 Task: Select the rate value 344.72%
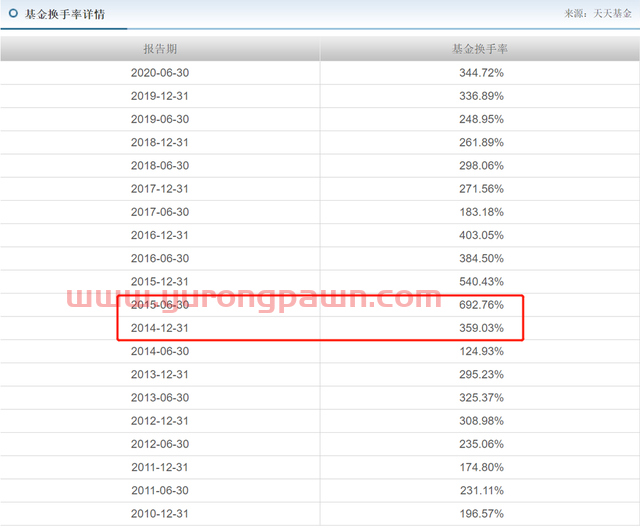click(x=481, y=73)
